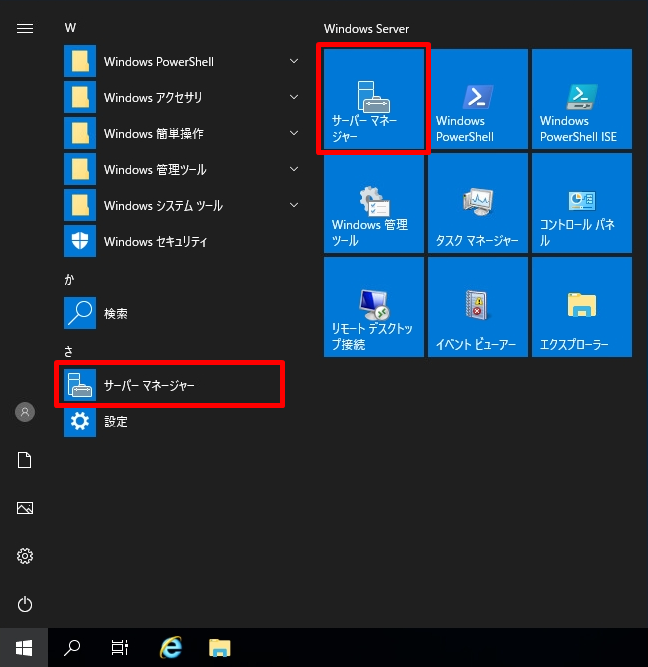This screenshot has width=648, height=667.
Task: Open the イベント ビューアー tile
Action: point(478,307)
